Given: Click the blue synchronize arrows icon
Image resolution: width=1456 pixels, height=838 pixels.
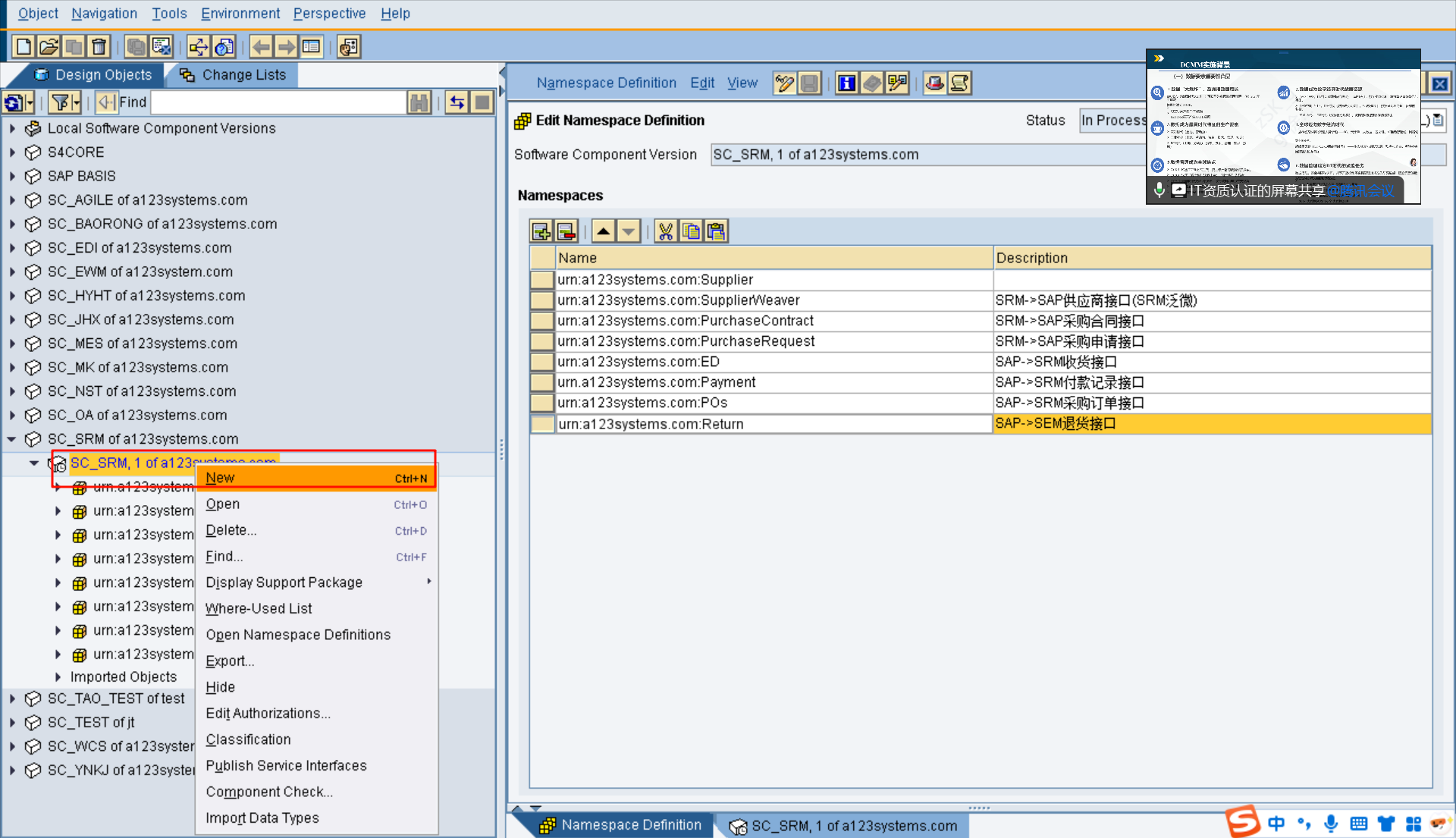Looking at the screenshot, I should click(x=457, y=102).
